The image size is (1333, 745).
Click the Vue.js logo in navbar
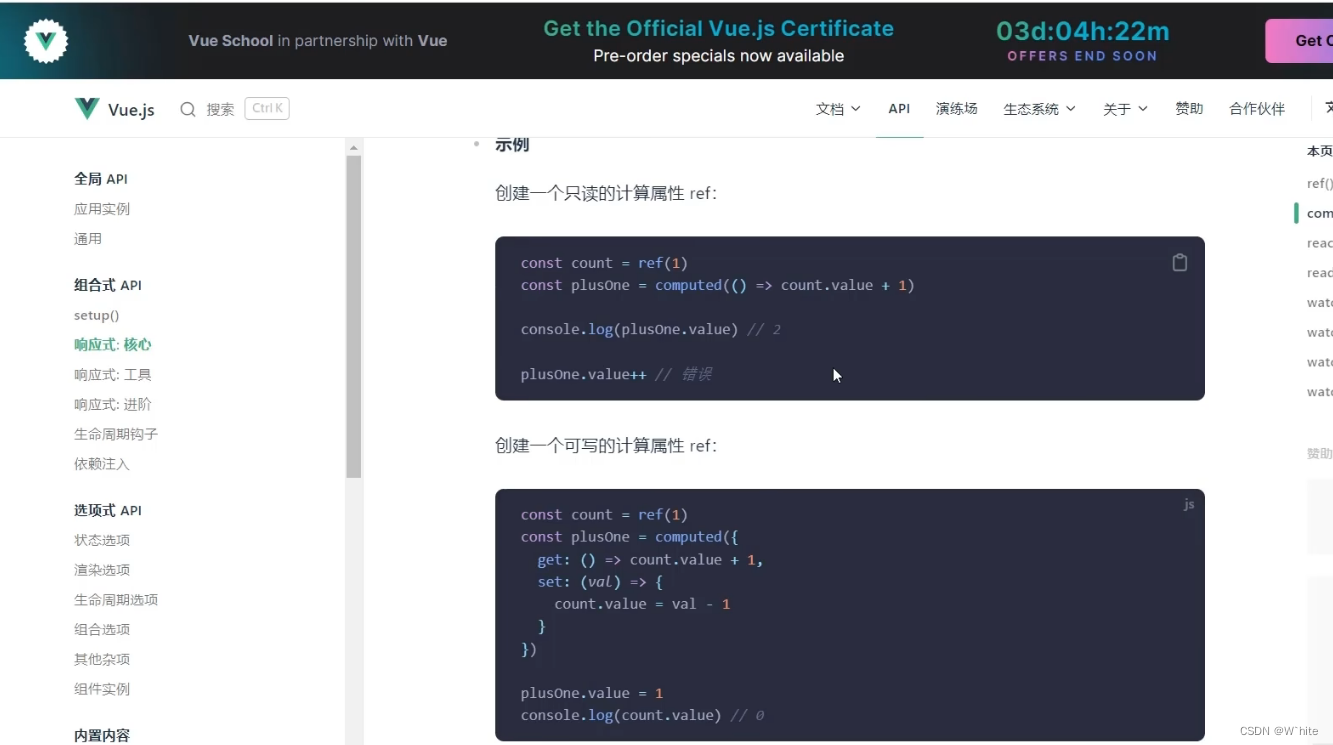tap(115, 109)
